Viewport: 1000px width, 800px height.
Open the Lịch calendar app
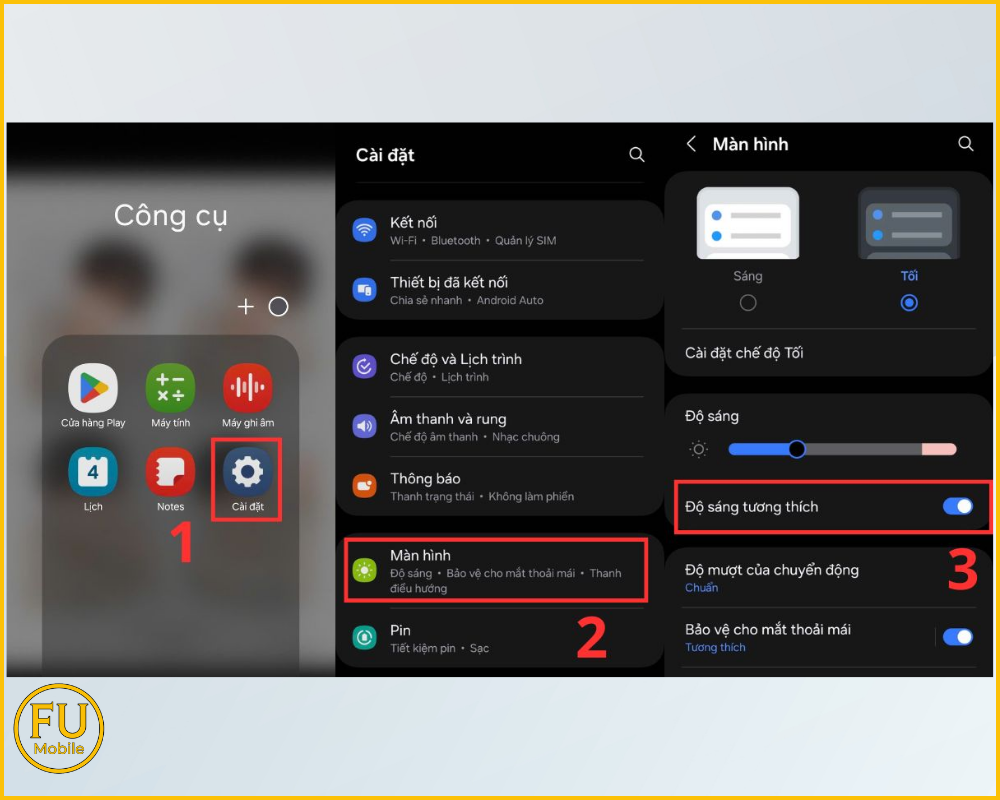93,472
